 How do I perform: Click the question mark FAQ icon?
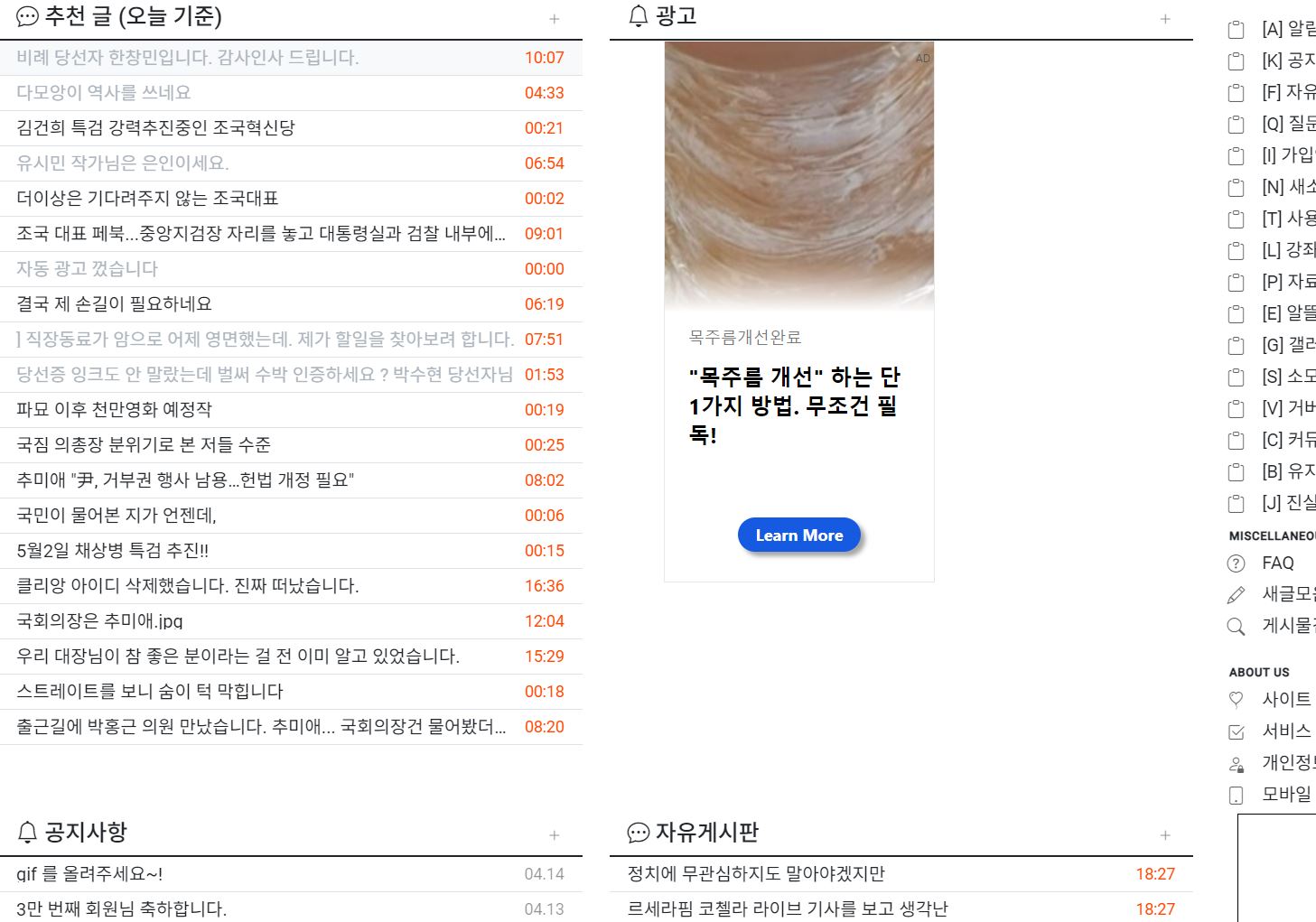[x=1237, y=563]
